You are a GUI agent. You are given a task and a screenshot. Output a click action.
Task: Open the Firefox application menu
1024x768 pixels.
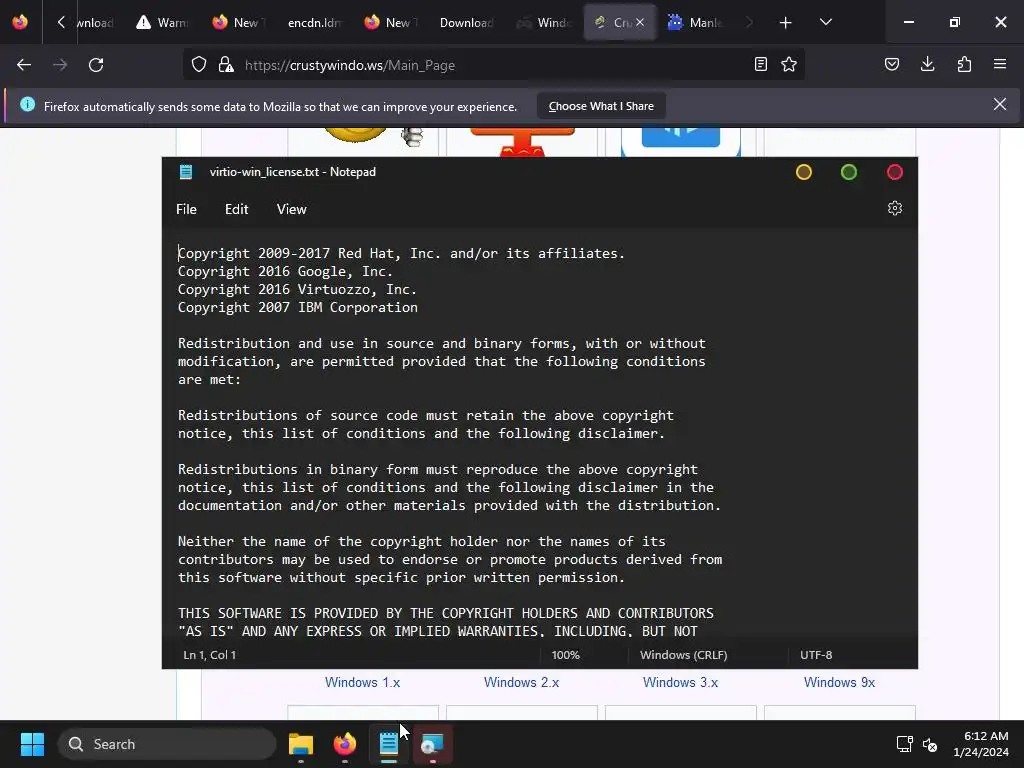(1000, 64)
